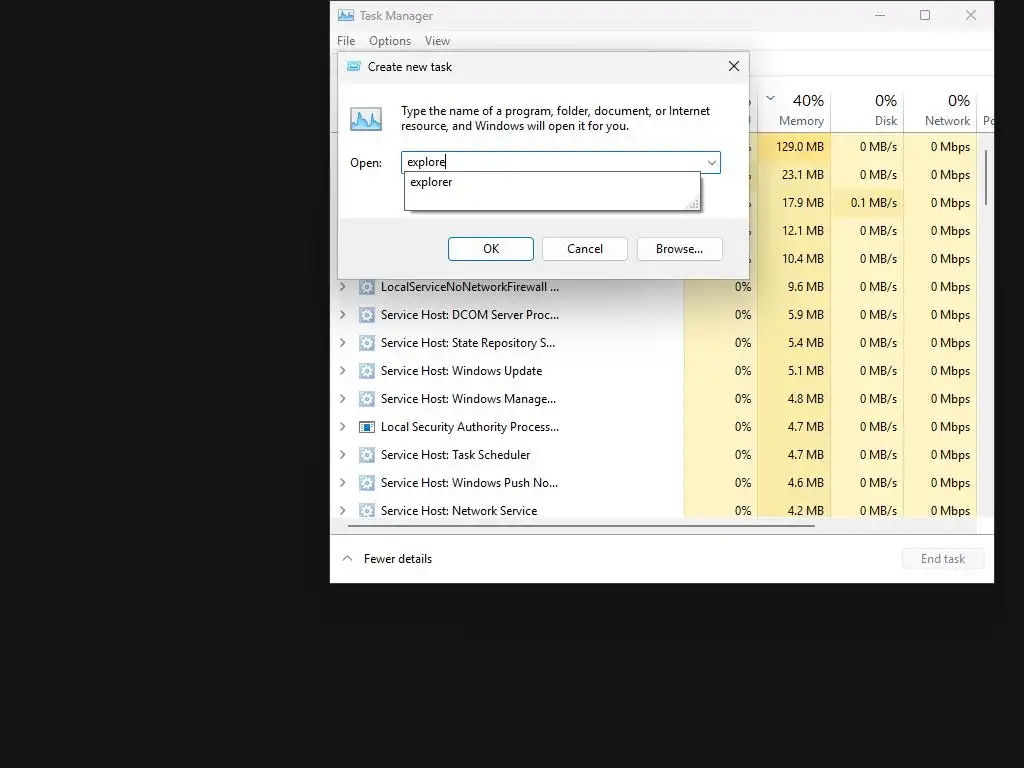The width and height of the screenshot is (1024, 768).
Task: Select the LocalServiceNoNetworkFirewall row text
Action: tap(470, 287)
